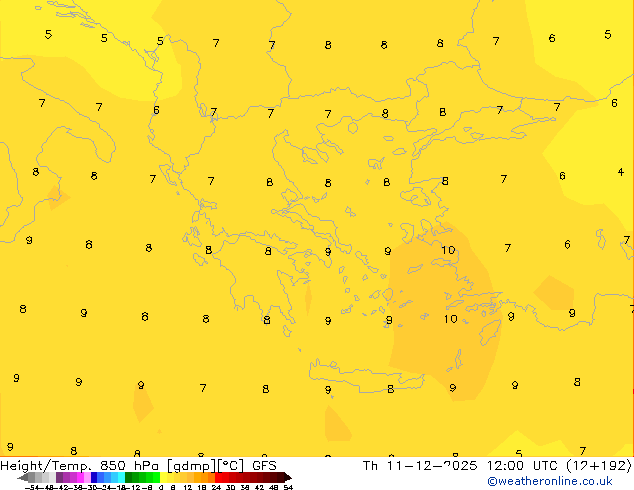Select the magenta legend swatch

tap(80, 477)
